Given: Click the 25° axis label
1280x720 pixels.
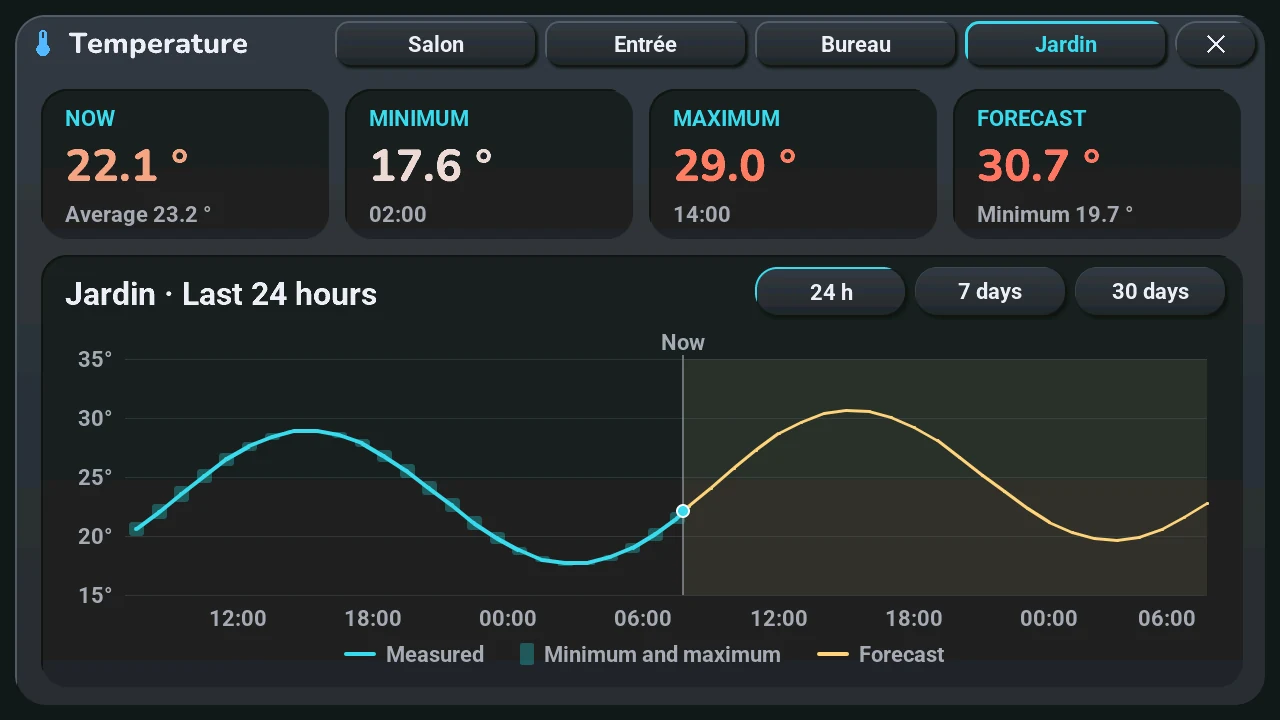Looking at the screenshot, I should click(95, 478).
